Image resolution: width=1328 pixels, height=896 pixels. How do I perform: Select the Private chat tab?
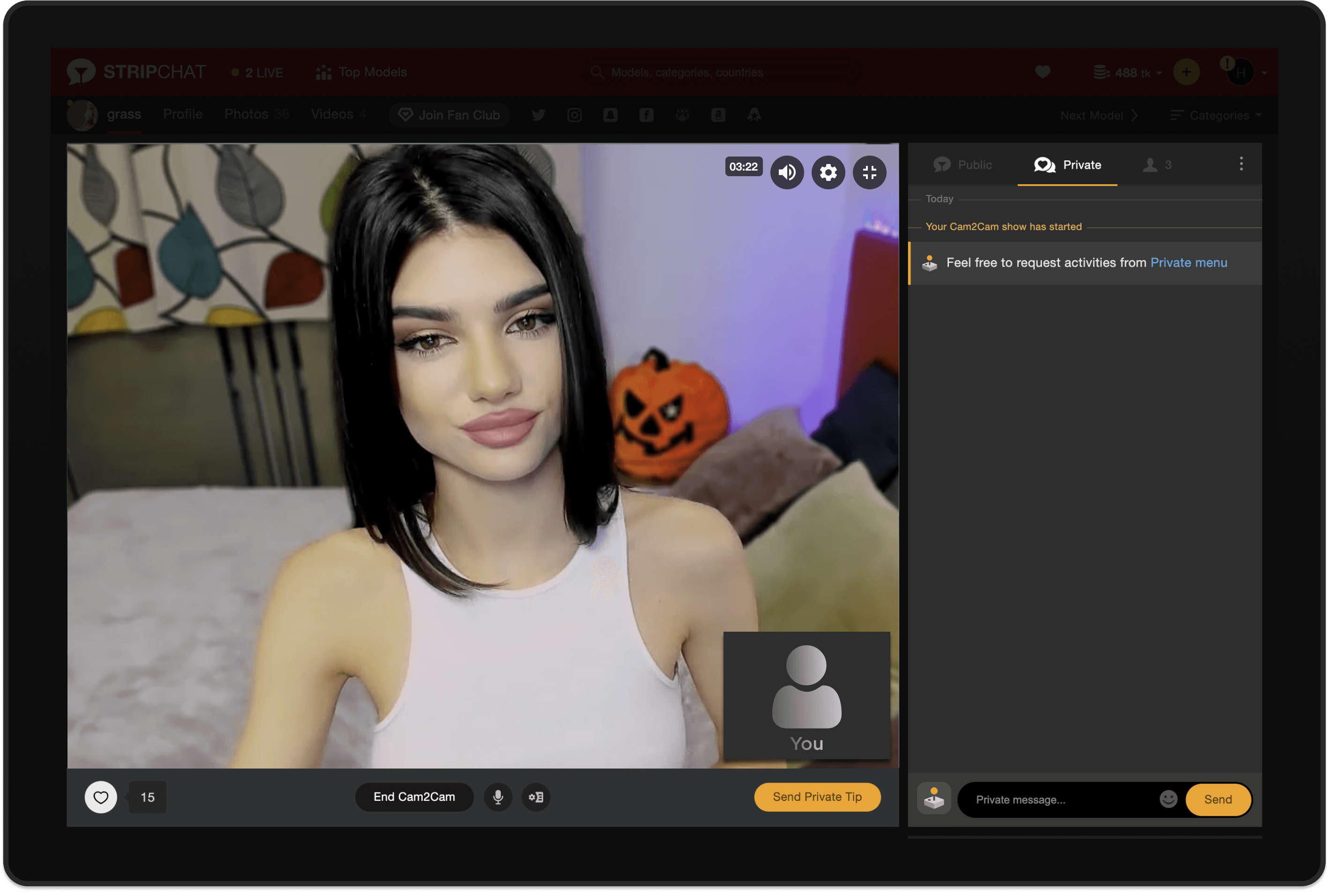click(x=1067, y=164)
